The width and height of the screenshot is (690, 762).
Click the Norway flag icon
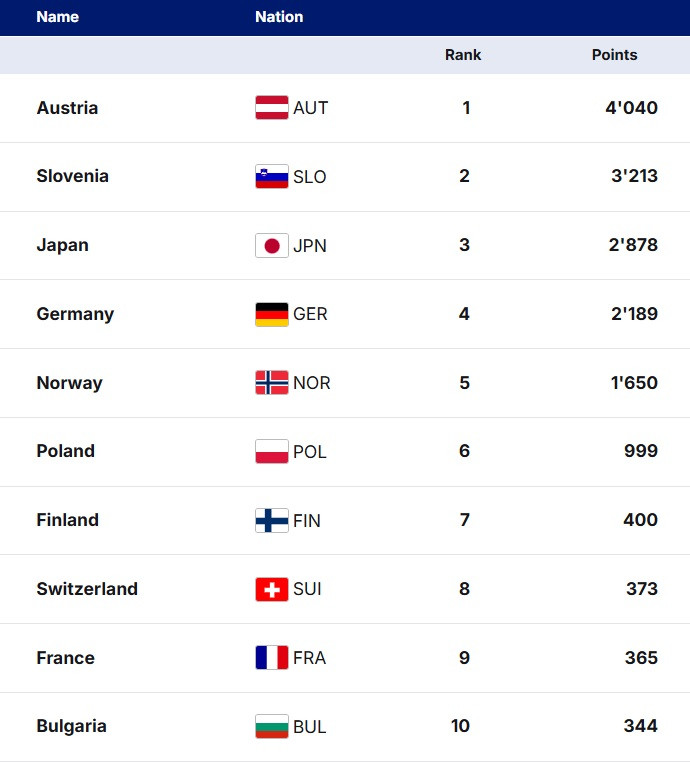[272, 383]
